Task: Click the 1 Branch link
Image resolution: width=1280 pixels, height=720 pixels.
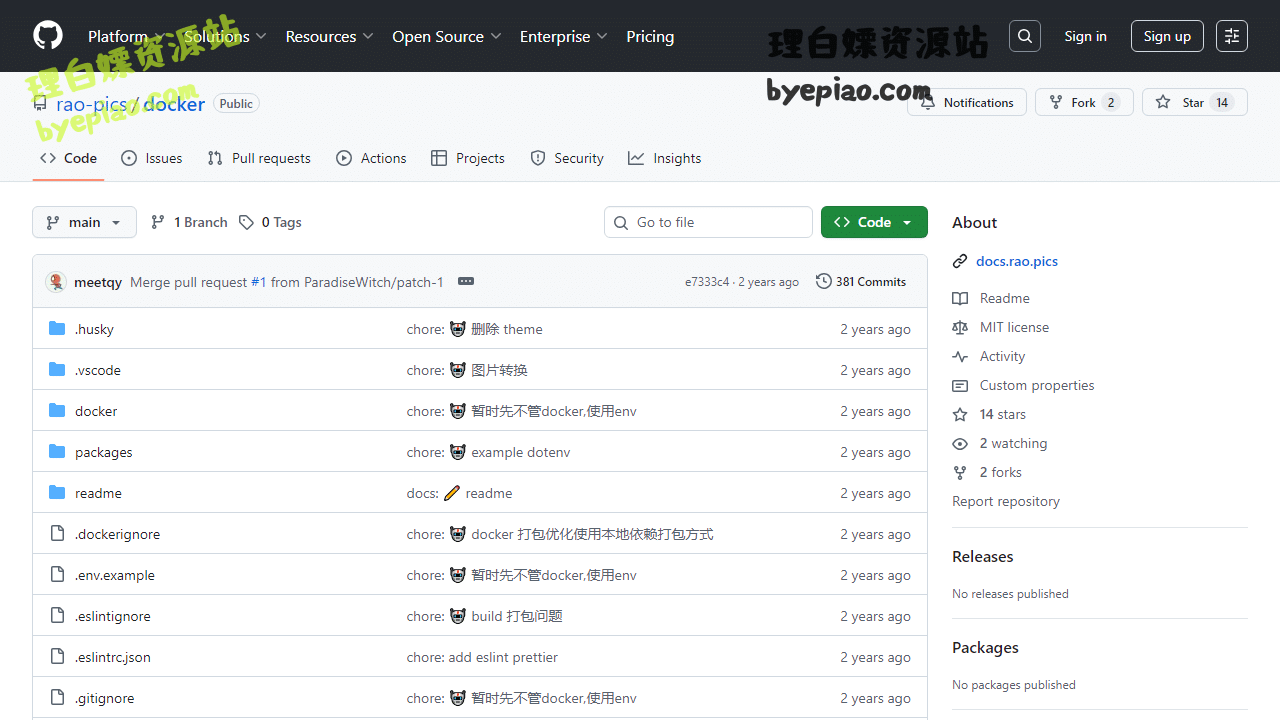Action: click(190, 222)
